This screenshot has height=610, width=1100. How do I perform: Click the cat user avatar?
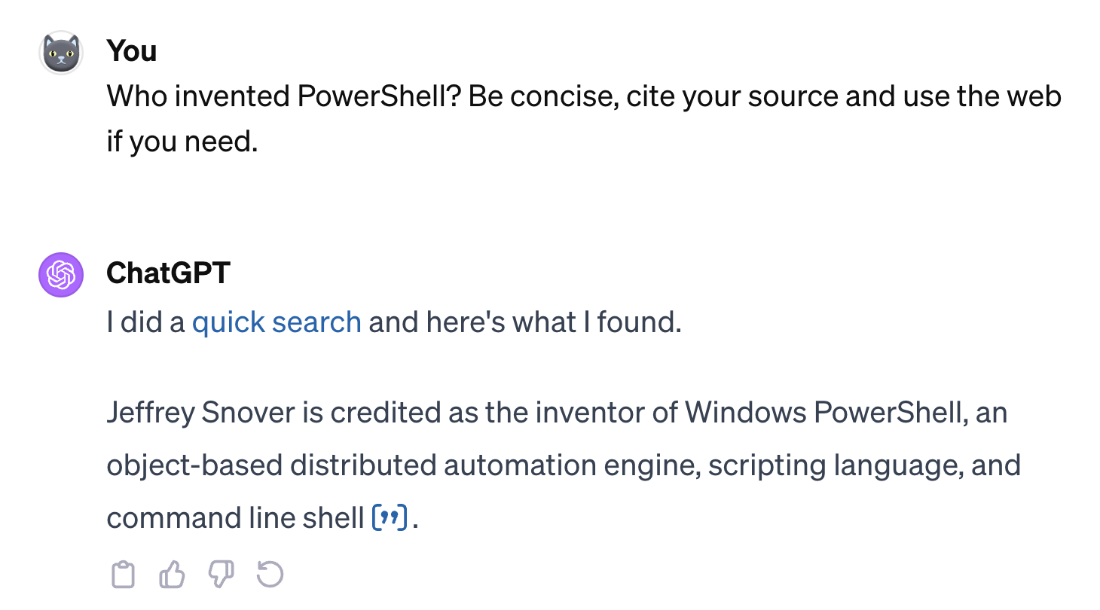click(60, 52)
